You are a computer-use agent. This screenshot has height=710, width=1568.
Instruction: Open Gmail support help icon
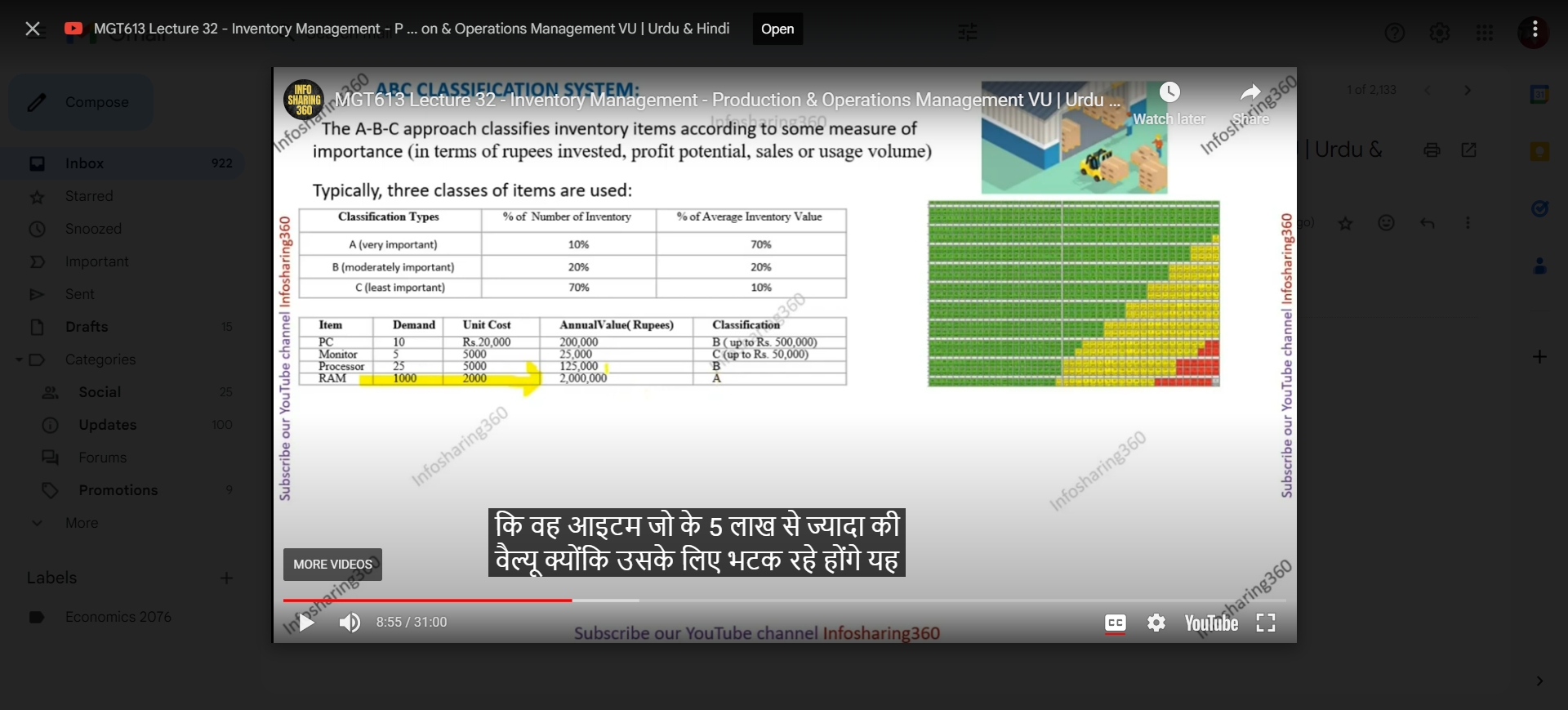(1395, 33)
